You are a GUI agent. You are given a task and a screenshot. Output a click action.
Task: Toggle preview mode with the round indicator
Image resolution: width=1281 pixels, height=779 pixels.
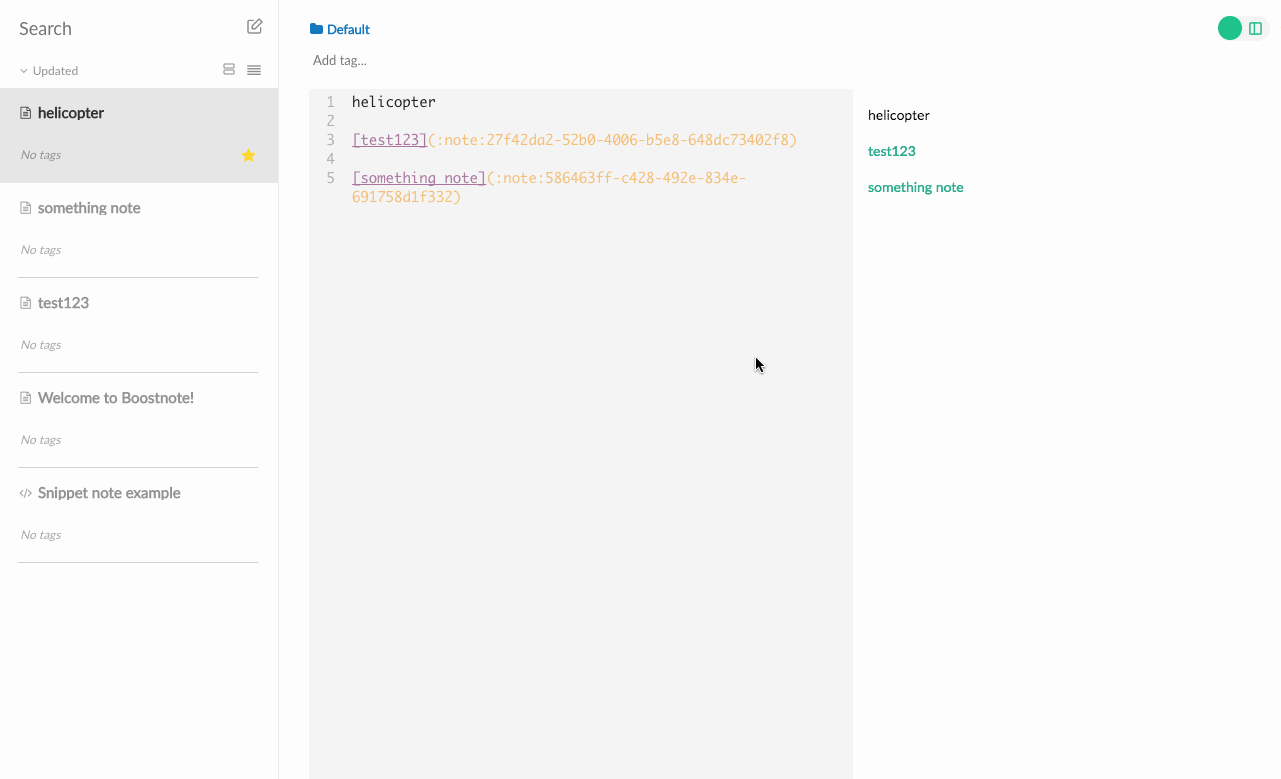pyautogui.click(x=1230, y=27)
